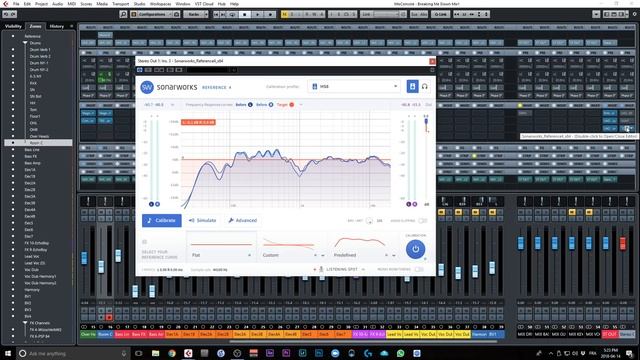
Task: Toggle the Target curve indicator
Action: pyautogui.click(x=292, y=105)
